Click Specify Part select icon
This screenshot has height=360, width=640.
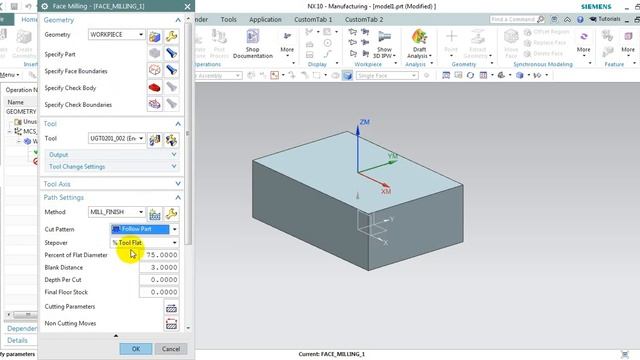155,53
